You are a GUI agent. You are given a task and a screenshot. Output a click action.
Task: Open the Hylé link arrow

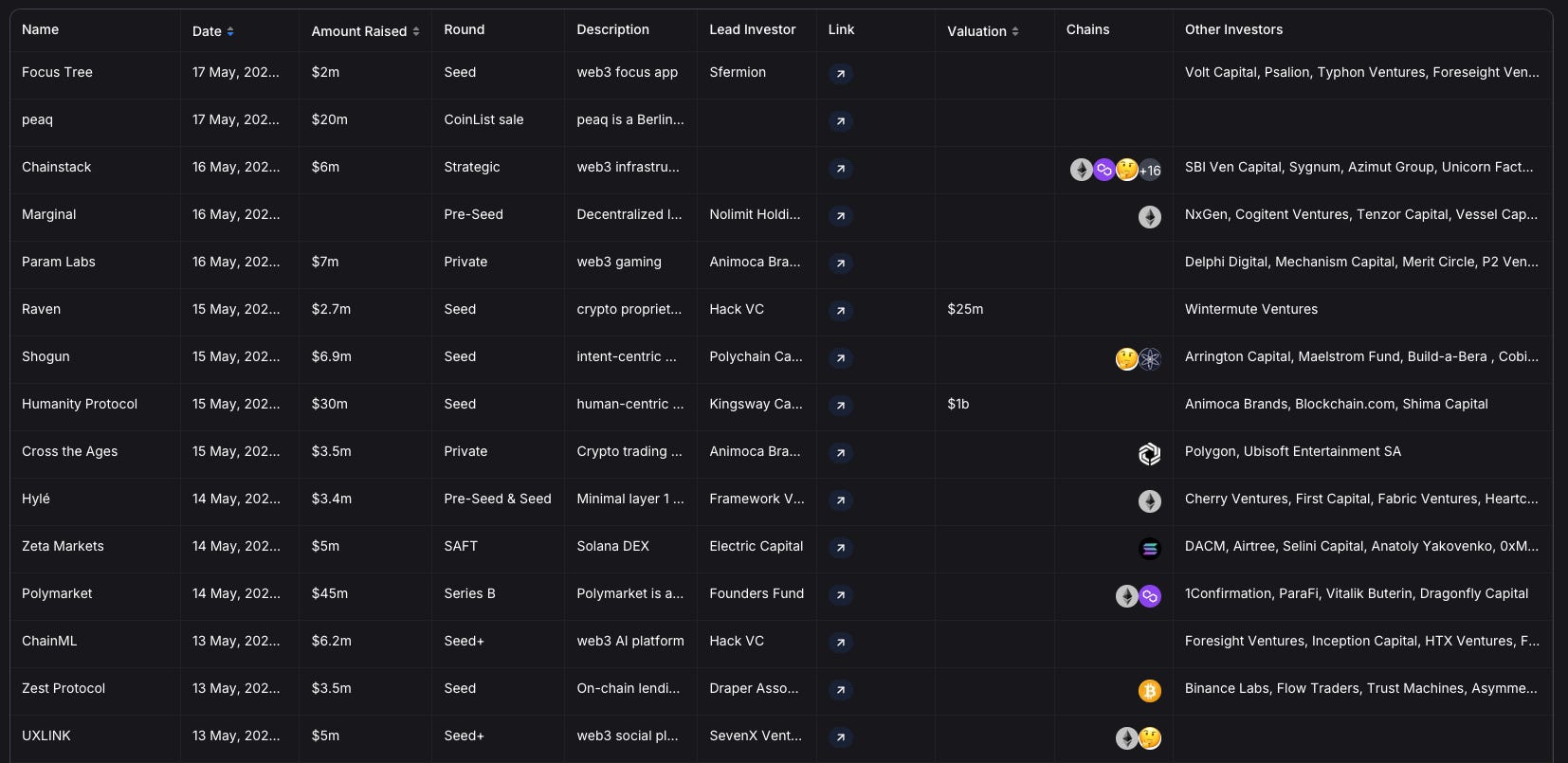pos(841,500)
